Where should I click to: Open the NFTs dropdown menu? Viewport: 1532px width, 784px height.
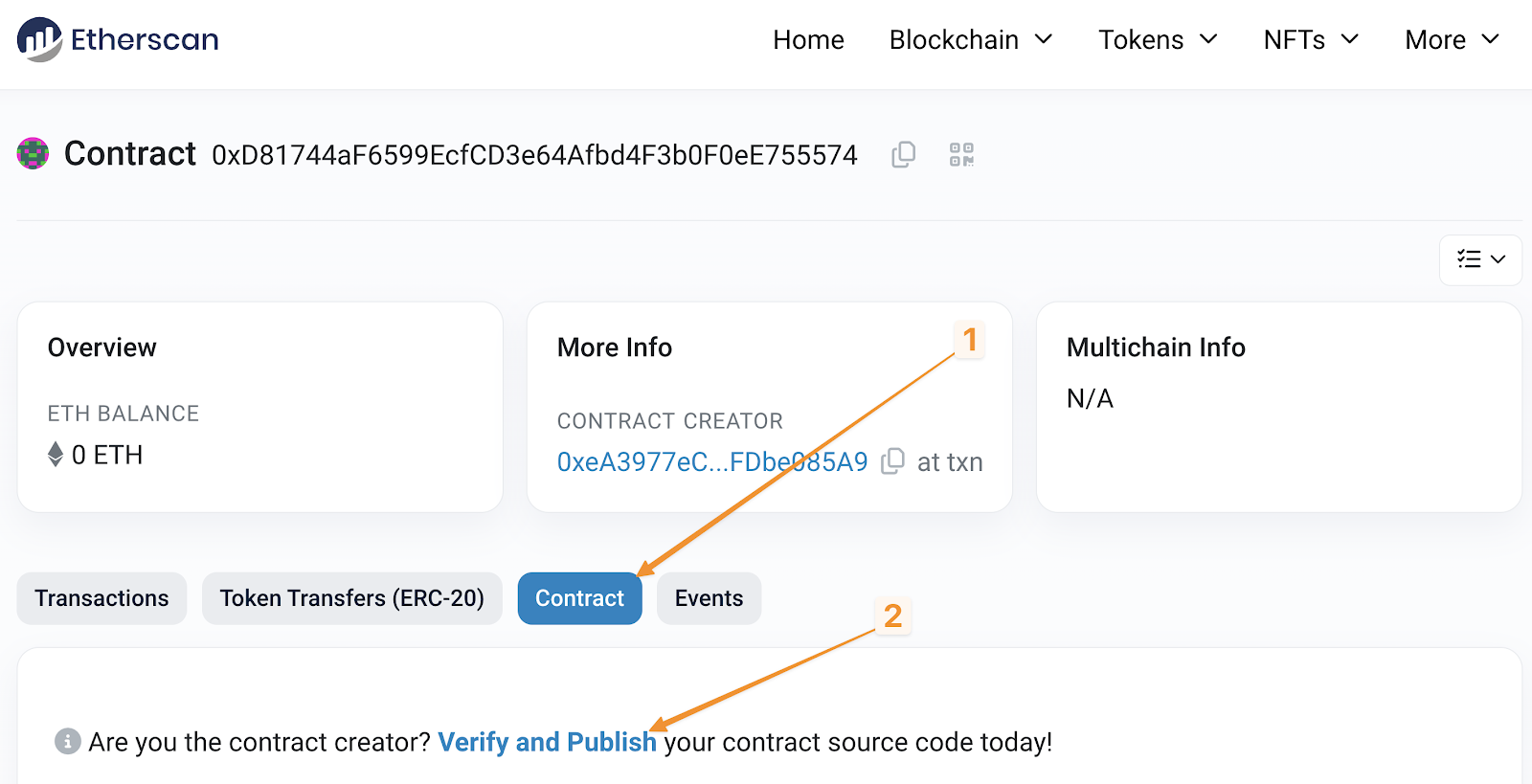[x=1310, y=40]
